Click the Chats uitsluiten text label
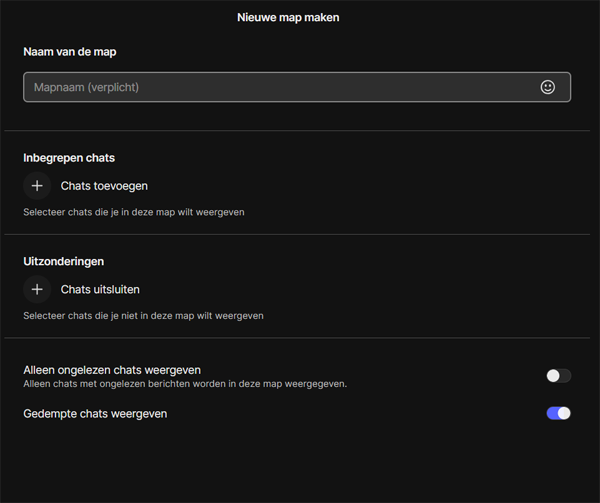This screenshot has width=600, height=503. [100, 289]
